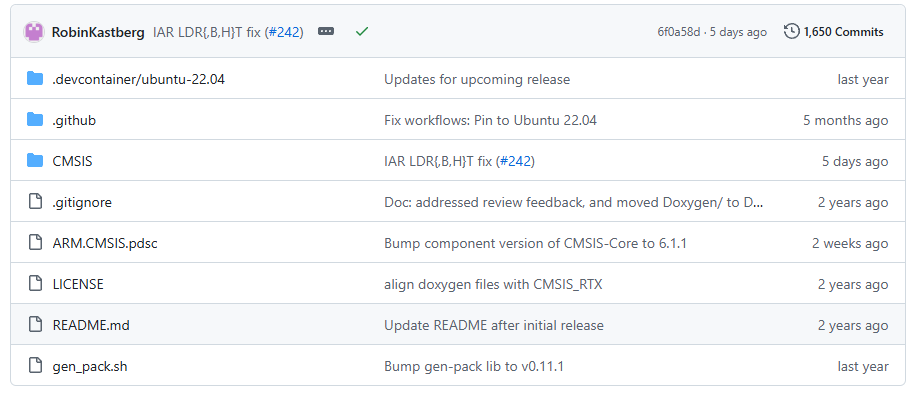Open the ARM.CMSIS.pdsc file

click(105, 244)
